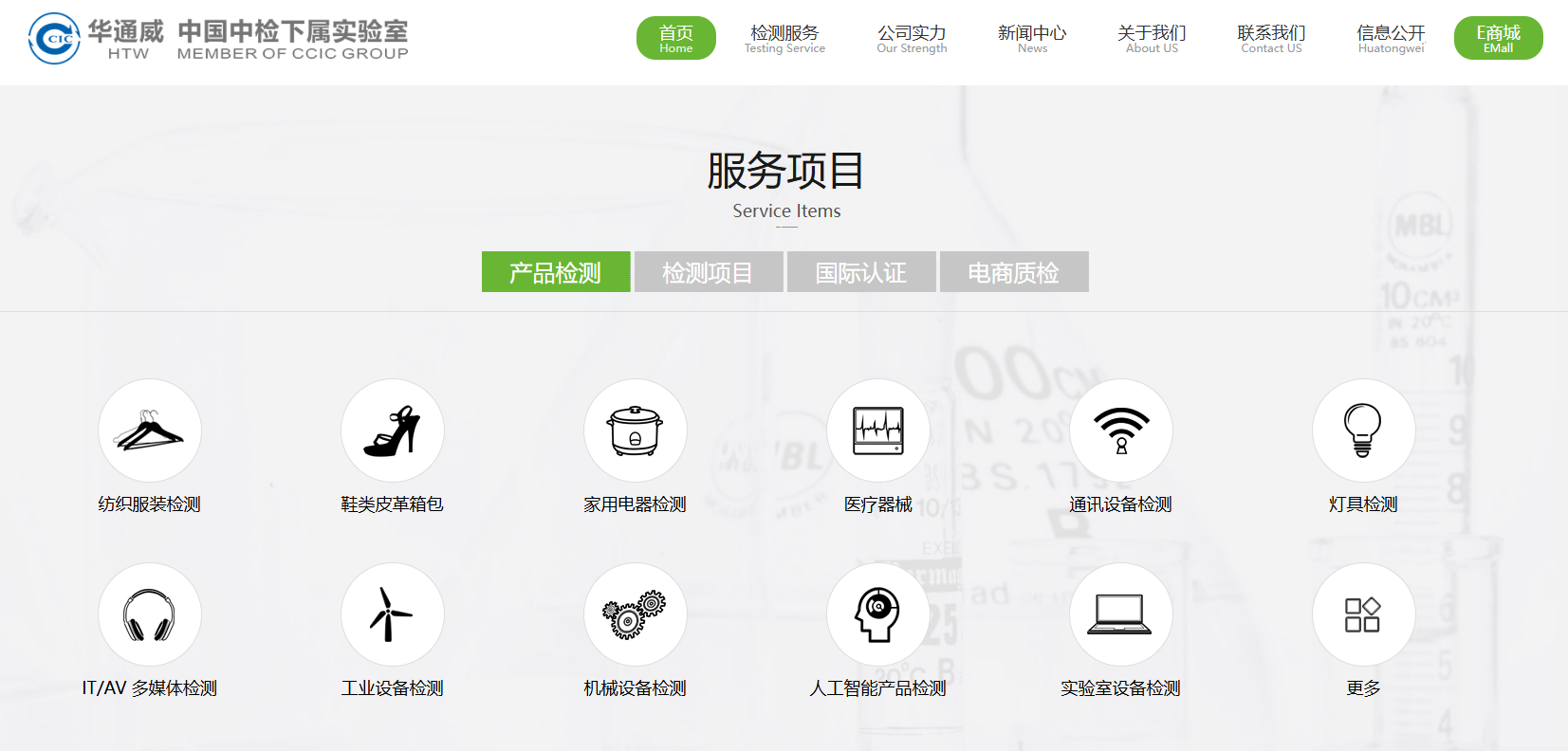Click the grid squares more icon
The width and height of the screenshot is (1568, 751).
1364,614
